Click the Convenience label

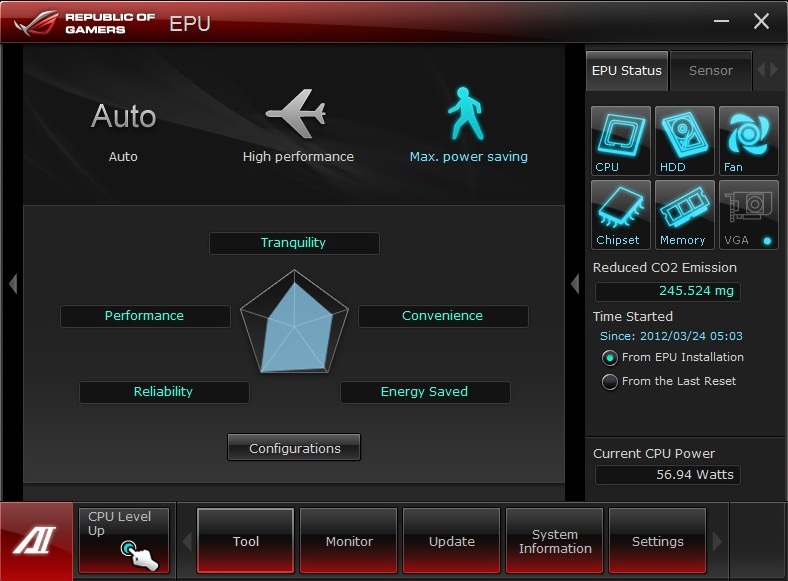(x=443, y=316)
